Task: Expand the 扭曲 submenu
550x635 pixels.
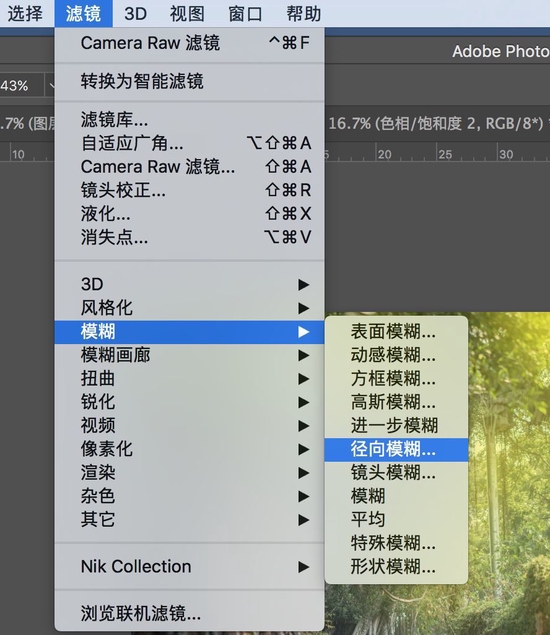Action: [189, 379]
